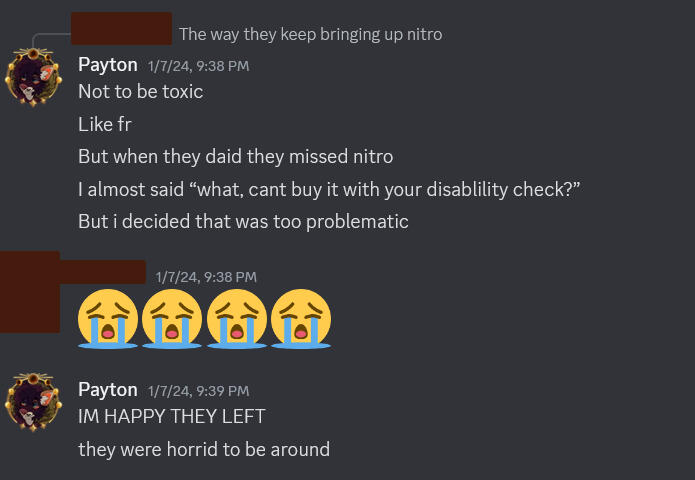
Task: Click the first loudly crying emoji
Action: click(108, 319)
